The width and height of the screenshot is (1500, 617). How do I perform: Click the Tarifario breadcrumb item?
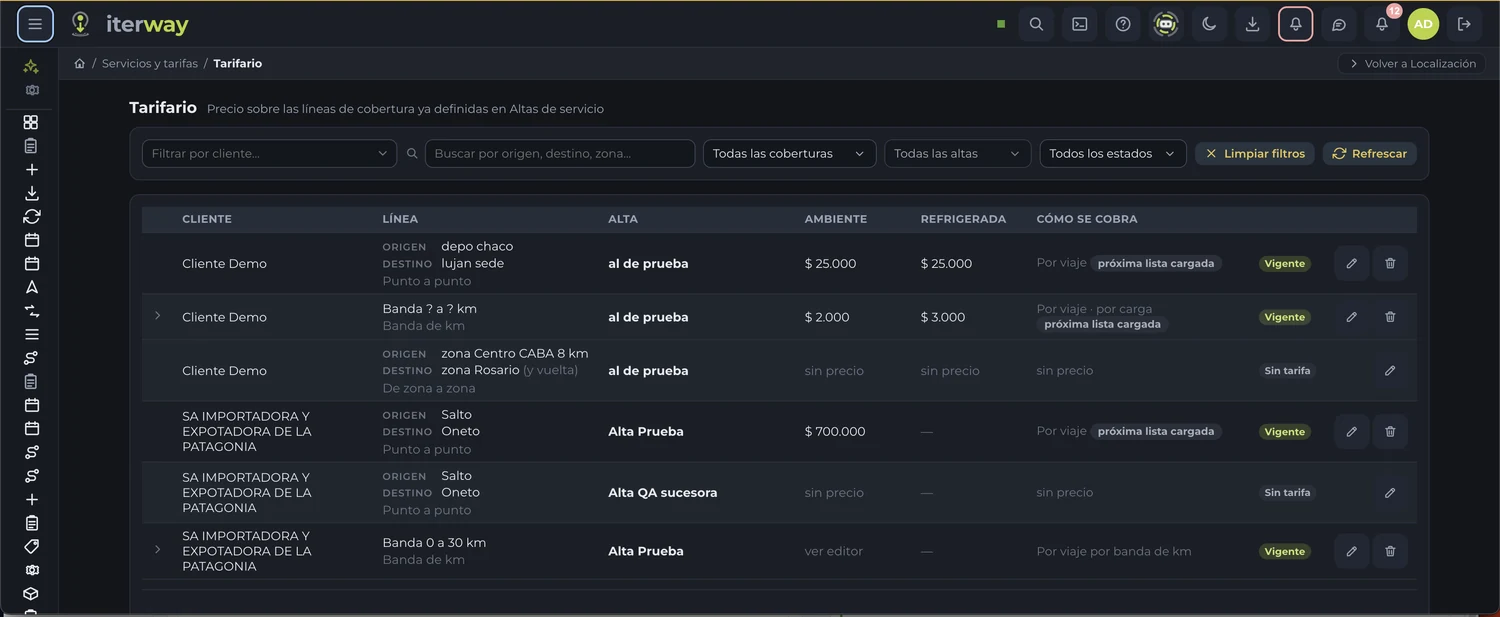(x=238, y=63)
